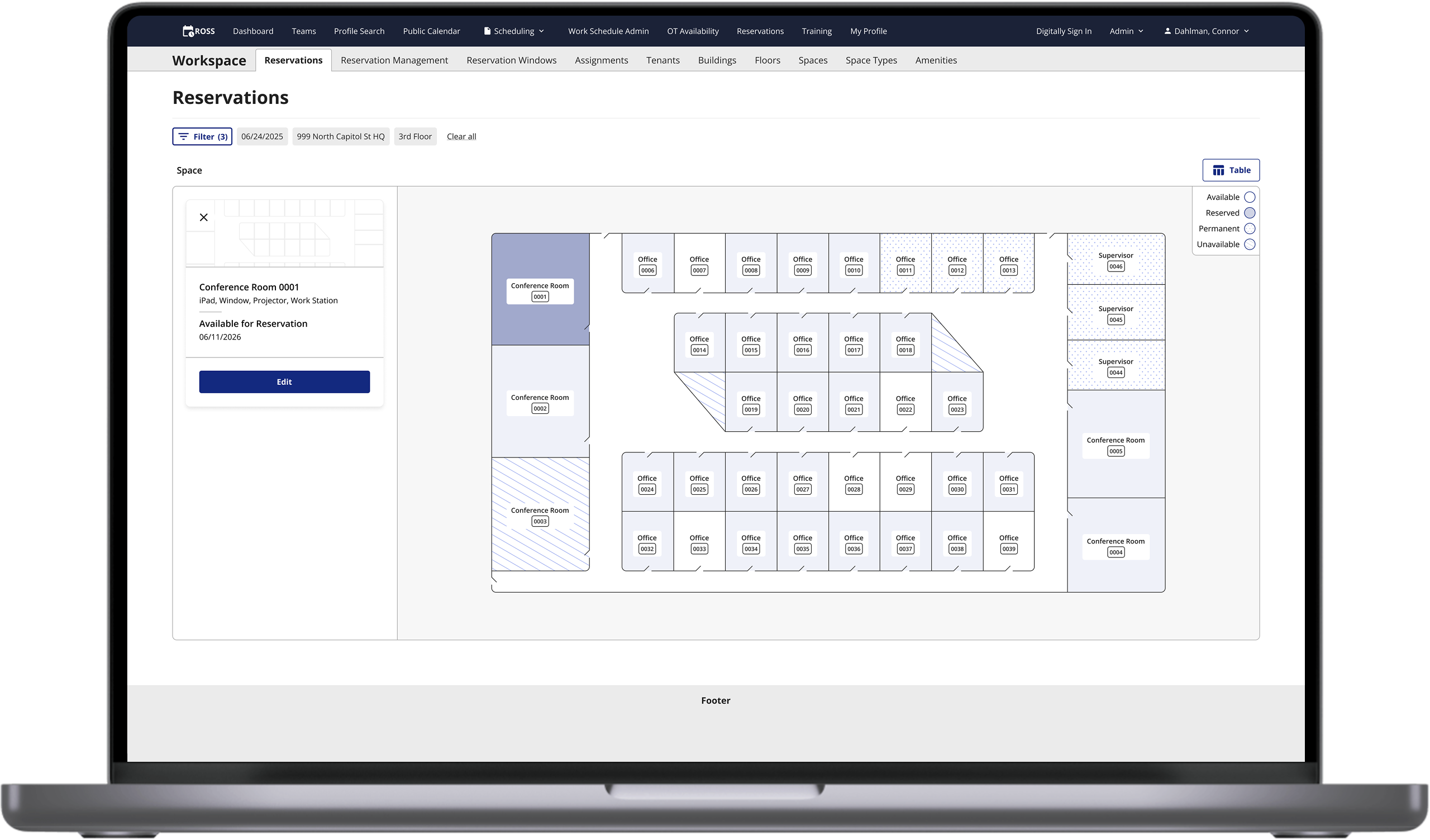Click the table grid icon
Image resolution: width=1430 pixels, height=840 pixels.
1218,170
